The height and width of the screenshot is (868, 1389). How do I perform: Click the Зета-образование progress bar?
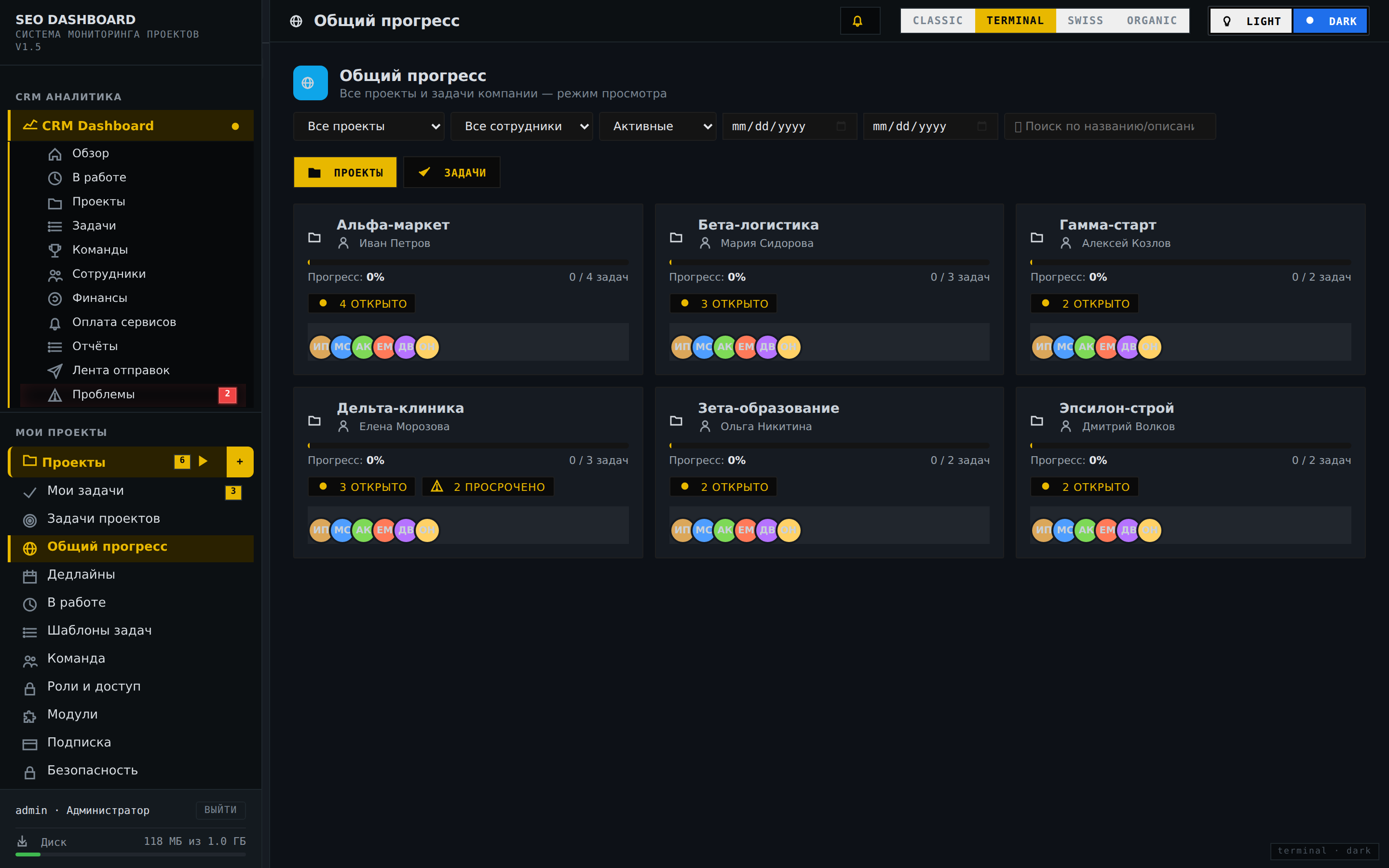pos(829,446)
